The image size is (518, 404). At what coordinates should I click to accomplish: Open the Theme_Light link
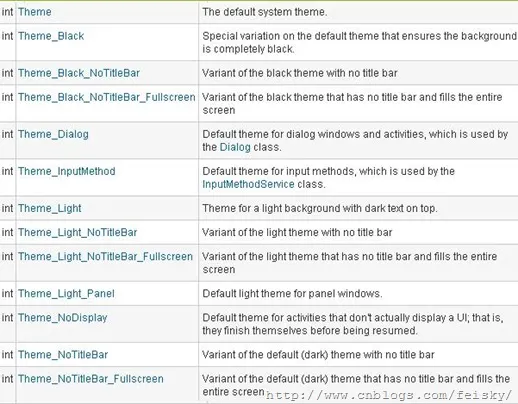[50, 208]
